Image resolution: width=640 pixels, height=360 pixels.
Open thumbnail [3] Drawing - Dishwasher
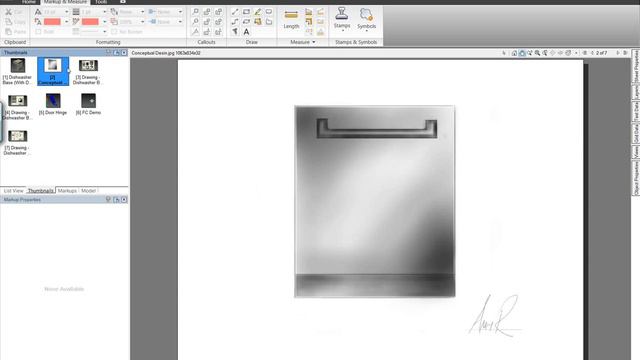pyautogui.click(x=88, y=71)
